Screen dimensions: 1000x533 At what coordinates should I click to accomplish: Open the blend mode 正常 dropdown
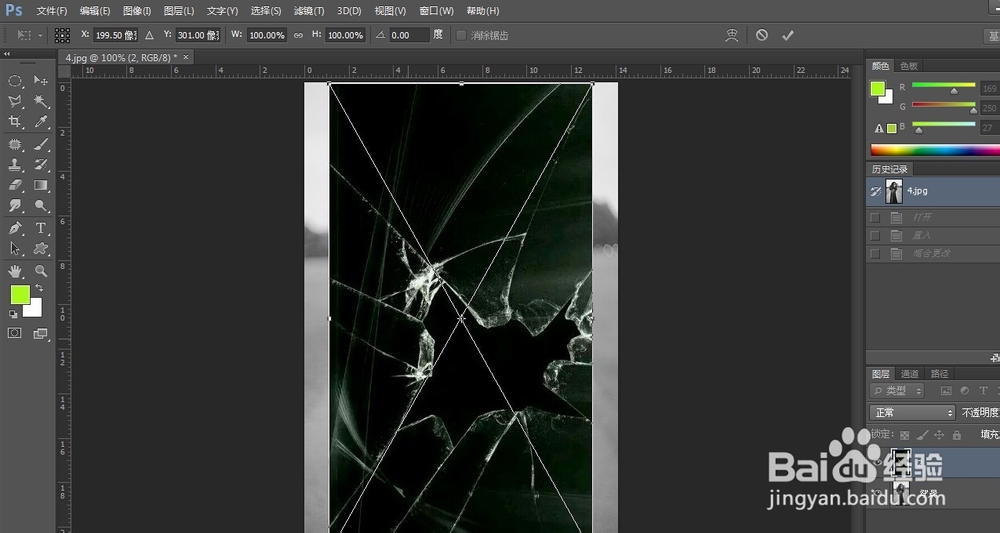pos(912,413)
